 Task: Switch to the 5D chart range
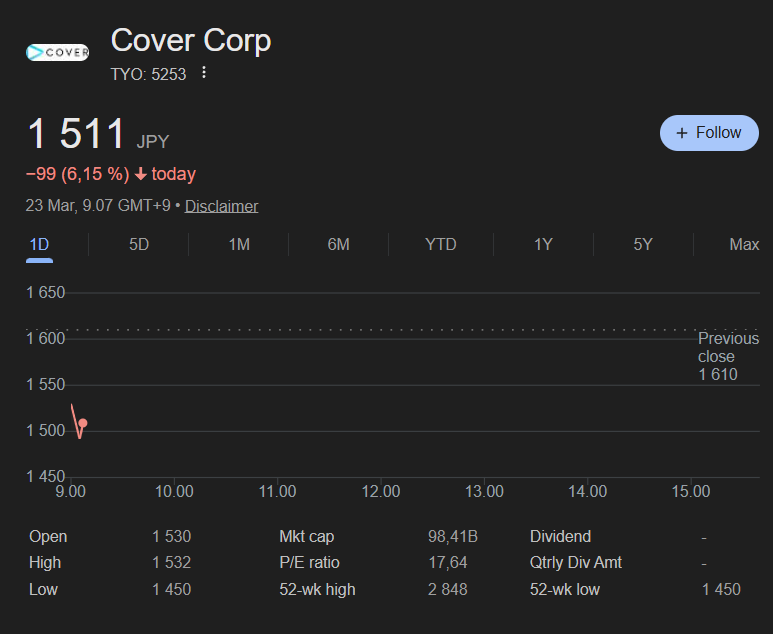coord(139,245)
